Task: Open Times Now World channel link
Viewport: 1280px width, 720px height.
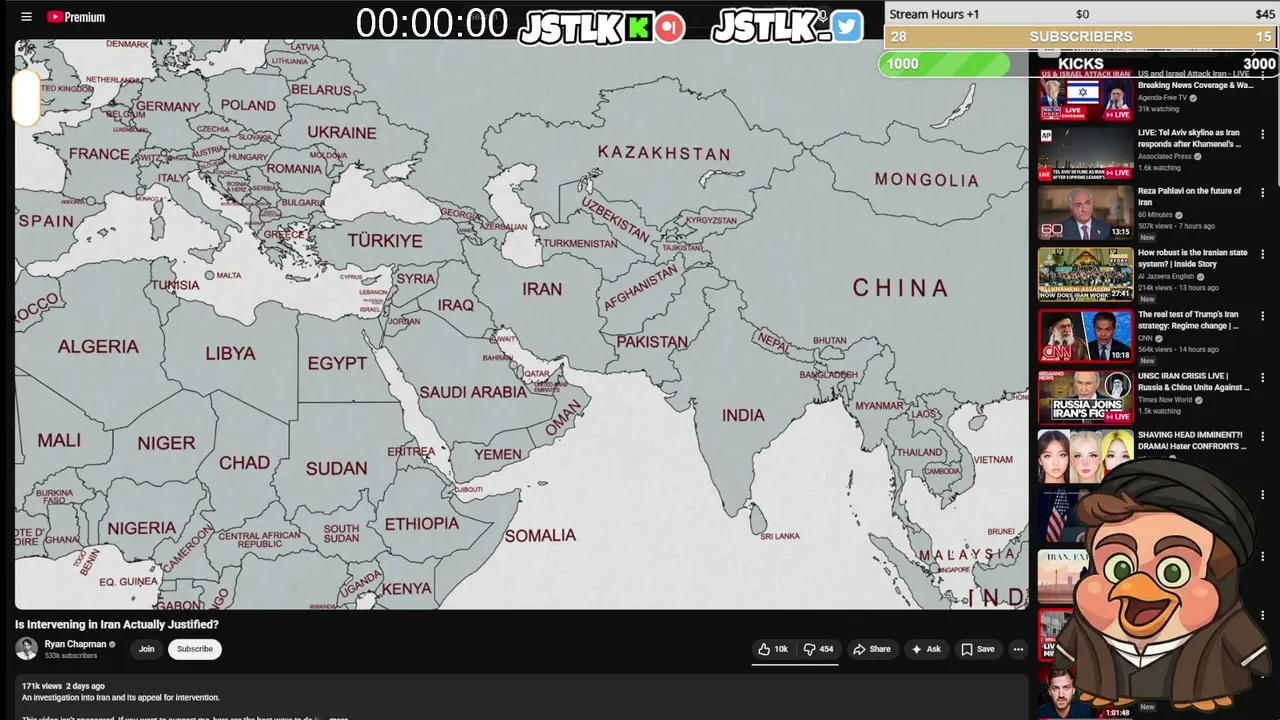Action: coord(1165,400)
